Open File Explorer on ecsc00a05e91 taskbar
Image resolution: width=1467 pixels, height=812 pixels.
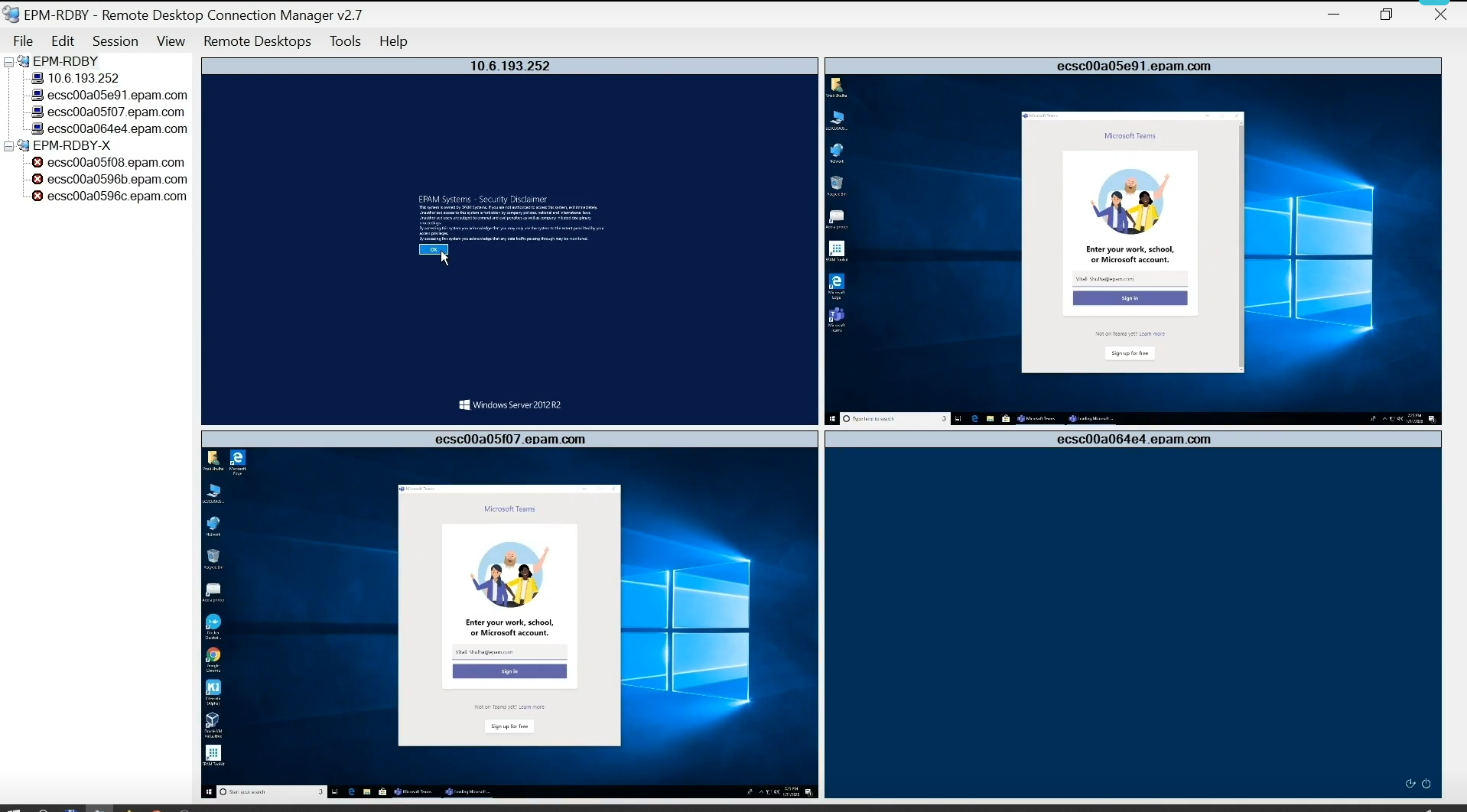click(990, 419)
